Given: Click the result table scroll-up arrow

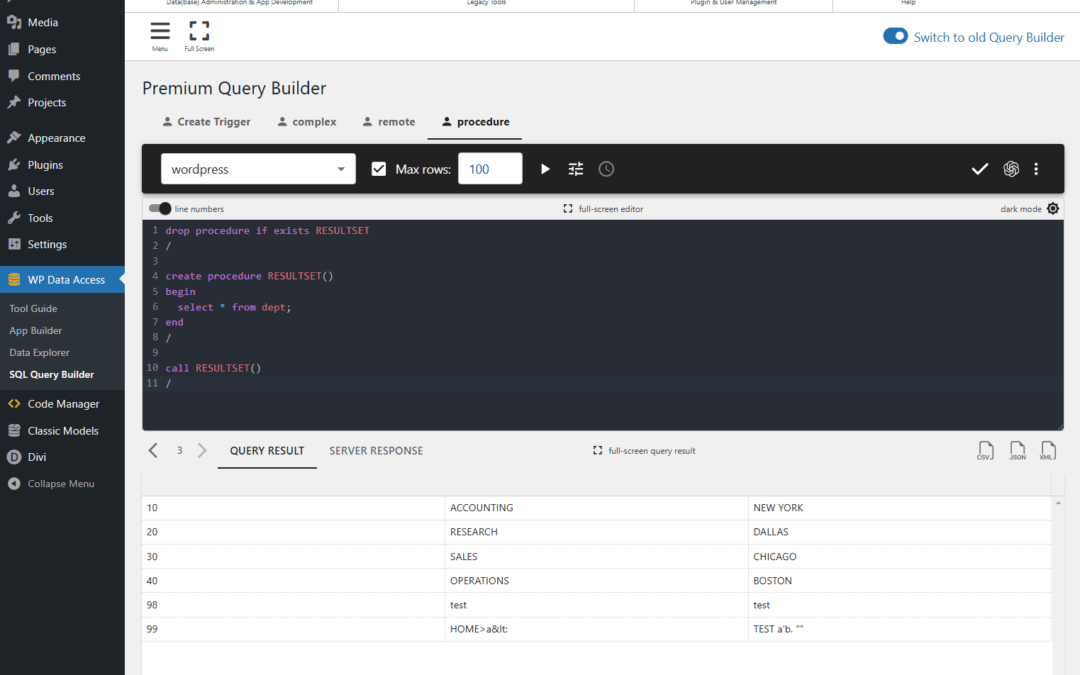Looking at the screenshot, I should tap(1058, 503).
